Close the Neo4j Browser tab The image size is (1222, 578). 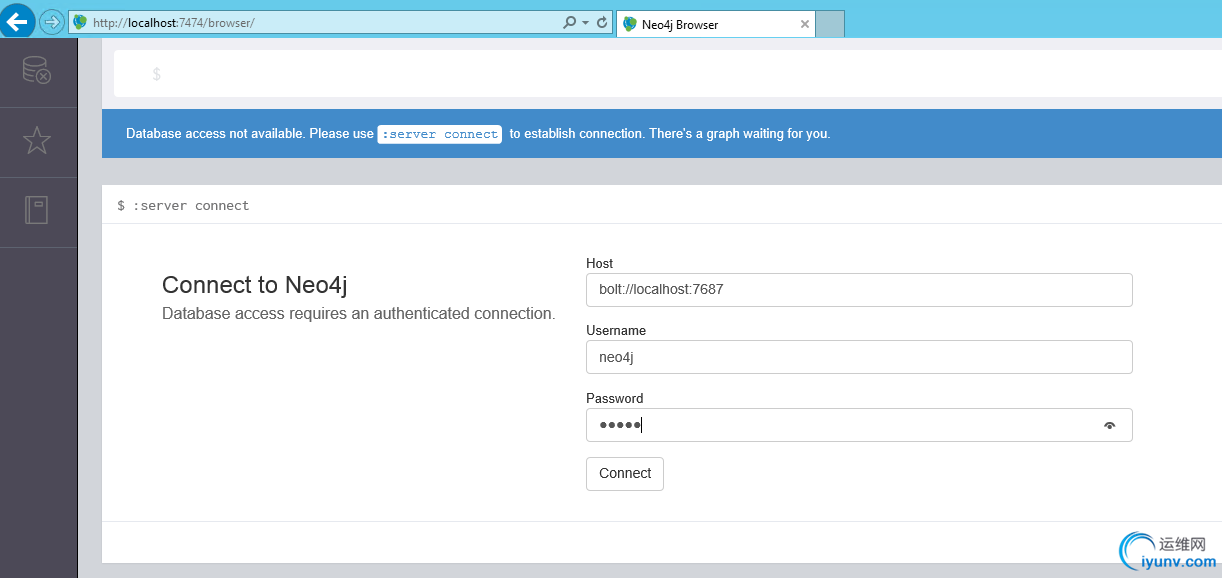[805, 24]
